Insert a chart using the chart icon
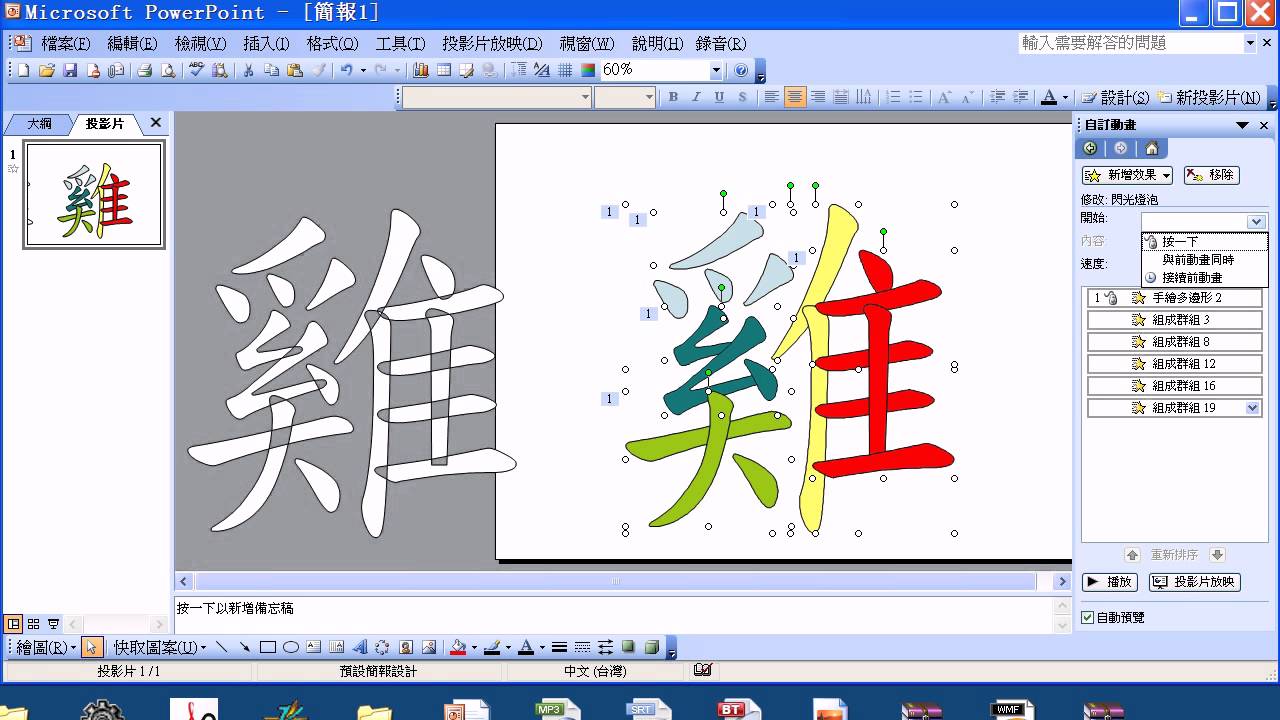The height and width of the screenshot is (720, 1280). 421,70
